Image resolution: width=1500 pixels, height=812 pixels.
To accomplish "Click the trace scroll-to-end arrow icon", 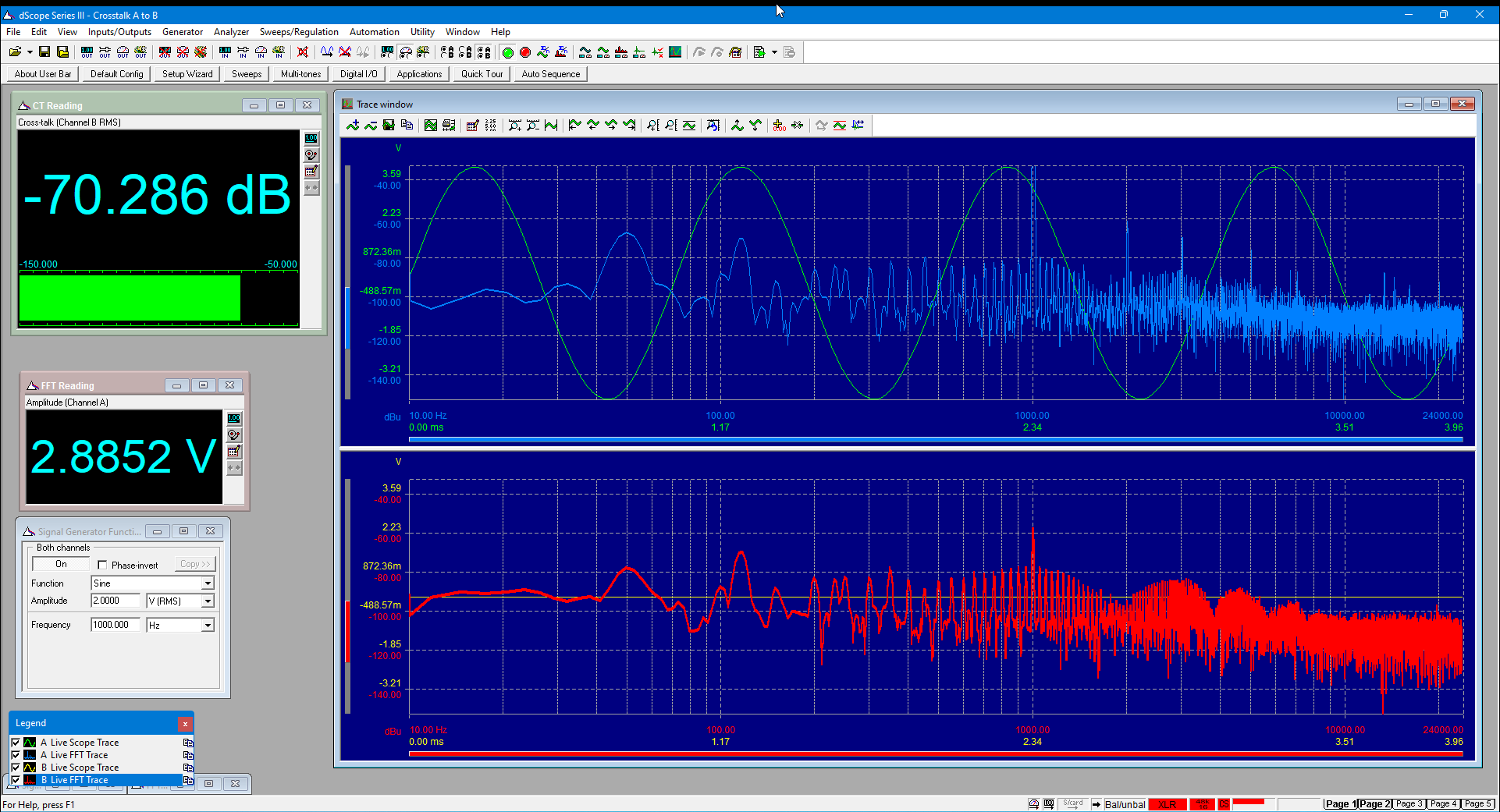I will (629, 126).
